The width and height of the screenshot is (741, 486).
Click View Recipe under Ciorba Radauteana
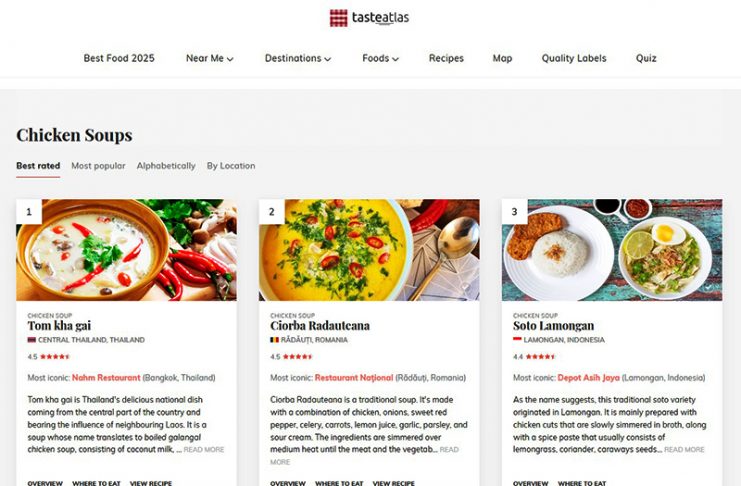[x=393, y=483]
